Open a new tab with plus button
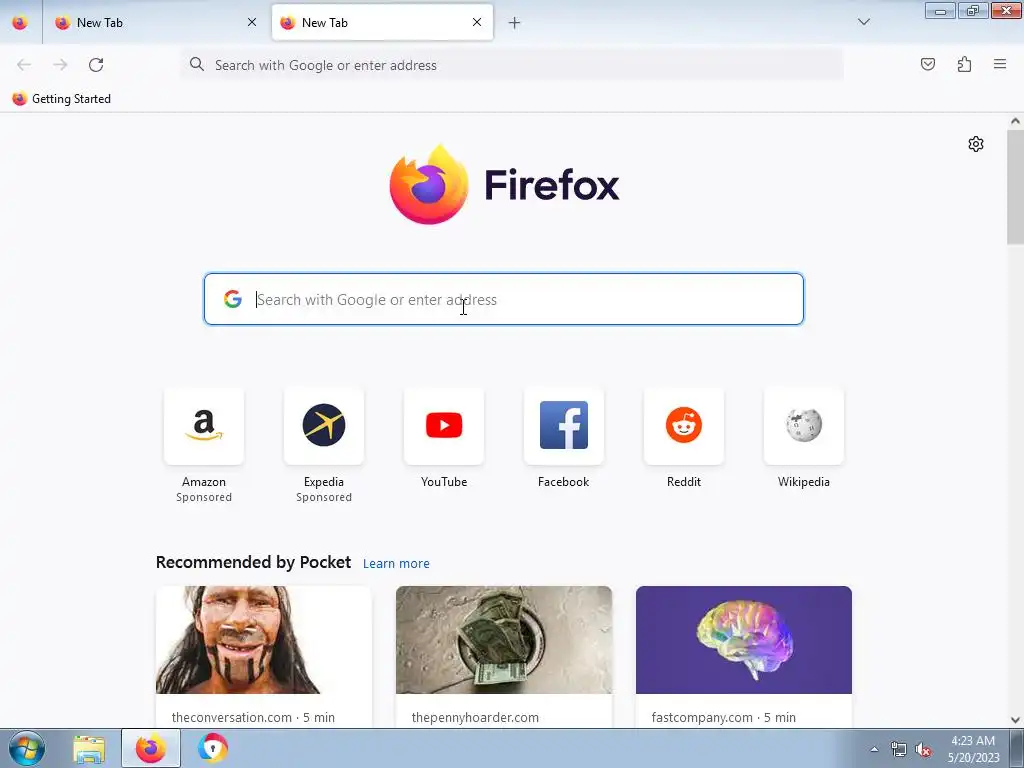This screenshot has height=768, width=1024. tap(514, 23)
